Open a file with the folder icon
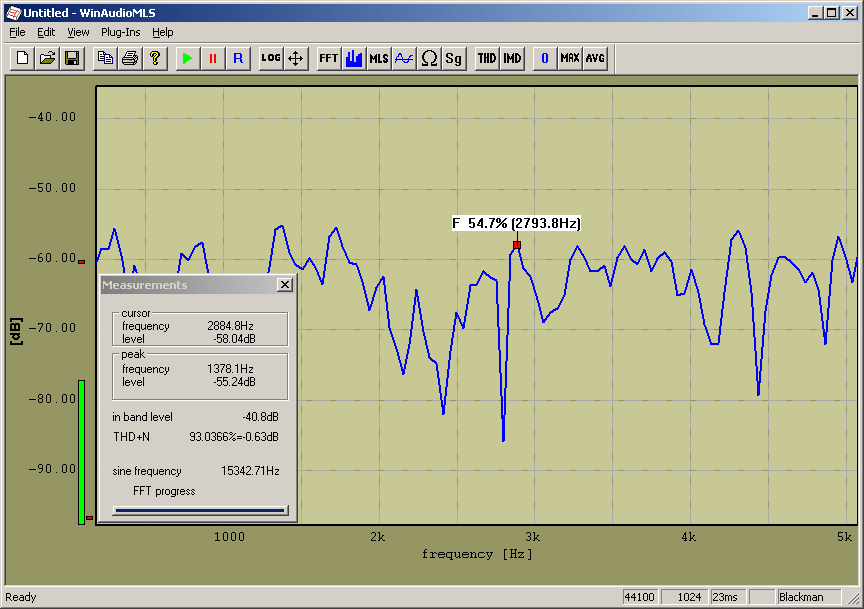This screenshot has width=864, height=609. pos(47,58)
